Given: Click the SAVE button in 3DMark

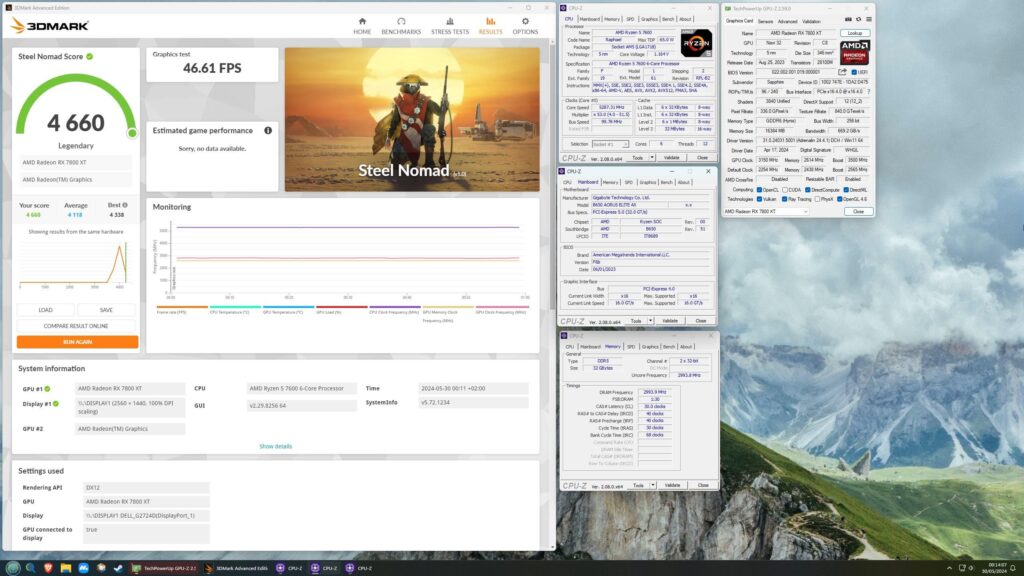Looking at the screenshot, I should 106,310.
